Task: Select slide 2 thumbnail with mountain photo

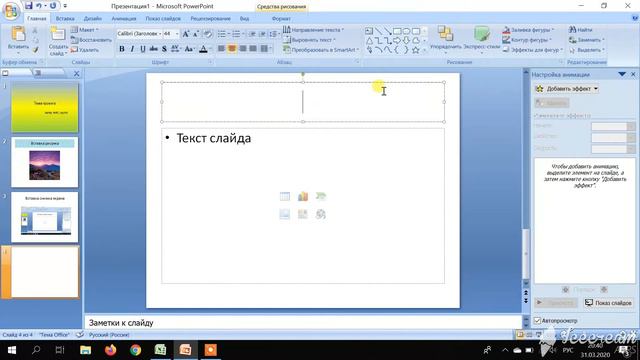Action: (x=44, y=162)
